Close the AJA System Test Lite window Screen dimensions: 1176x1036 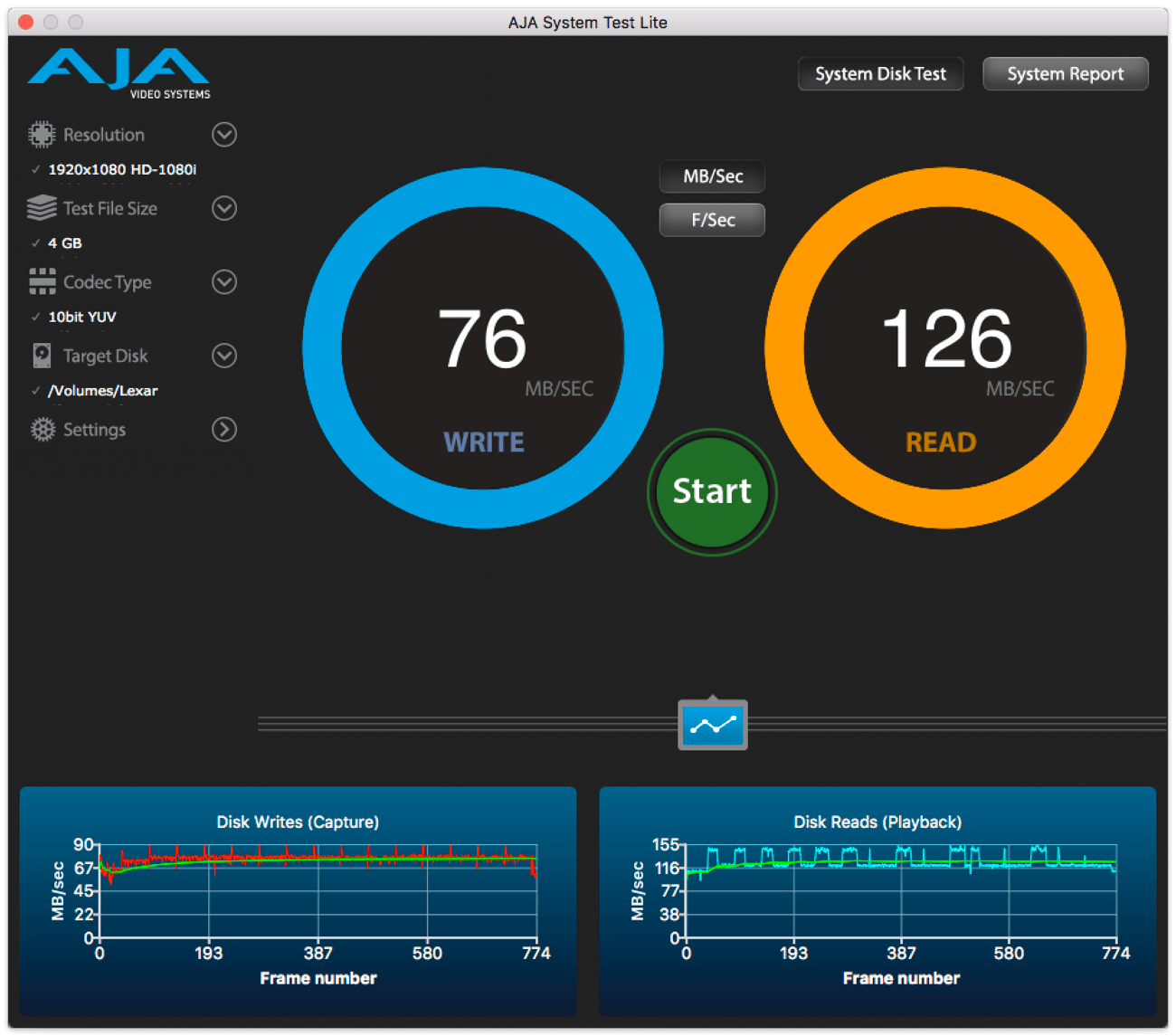tap(25, 22)
